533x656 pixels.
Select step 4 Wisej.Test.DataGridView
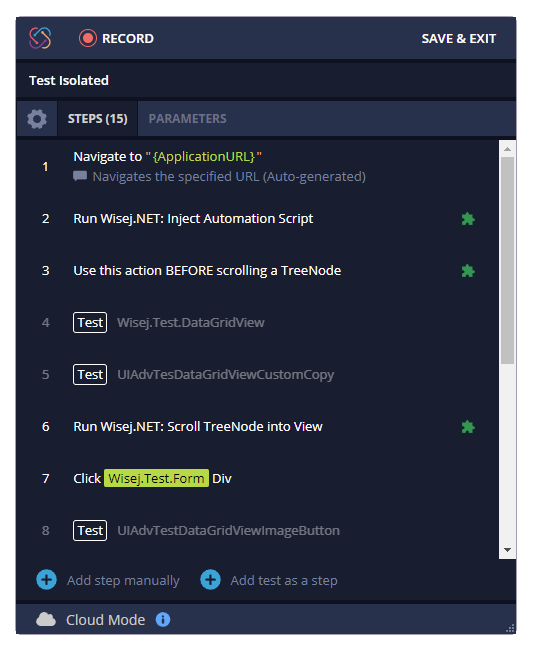pos(257,323)
